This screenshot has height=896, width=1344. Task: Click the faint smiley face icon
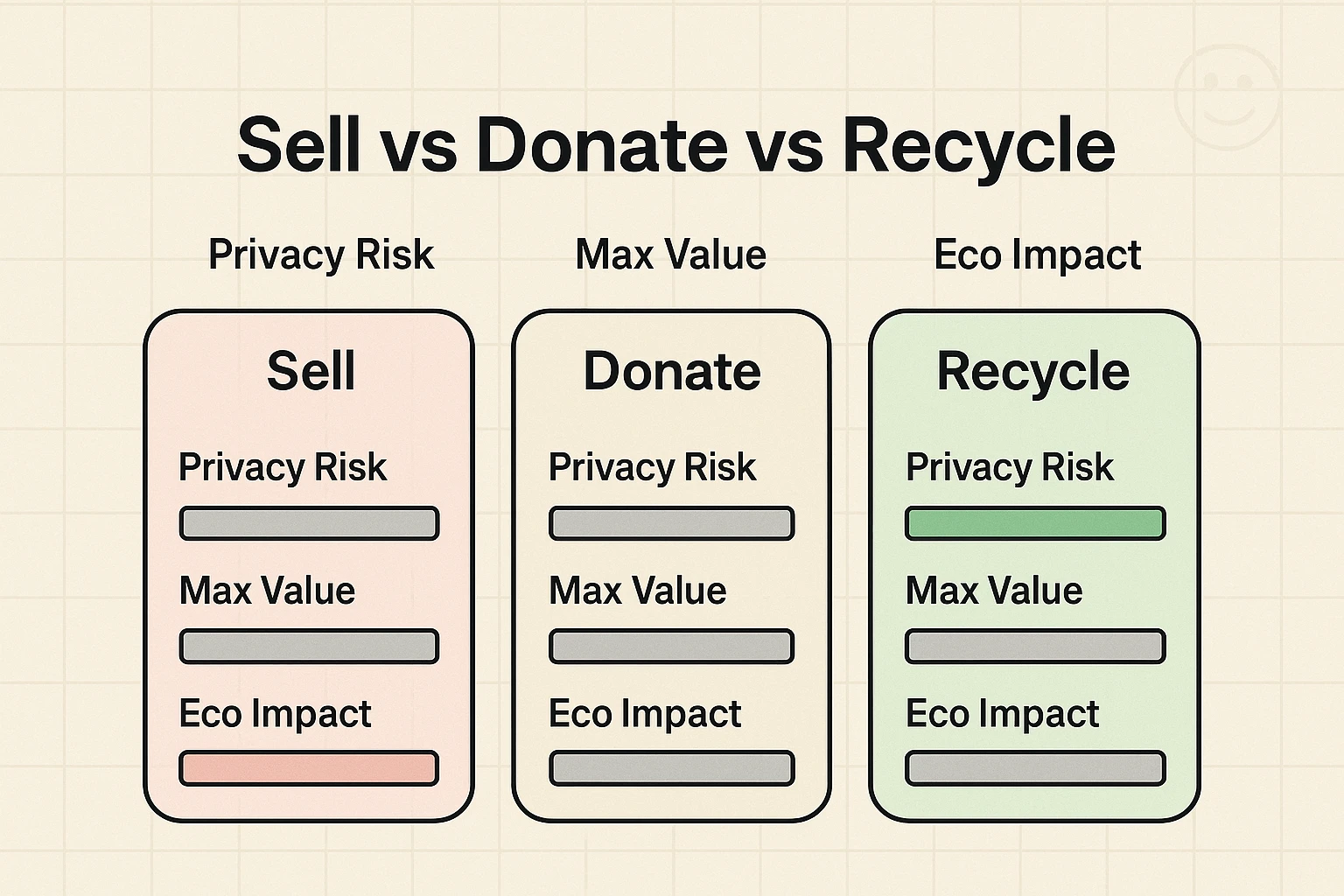1227,93
